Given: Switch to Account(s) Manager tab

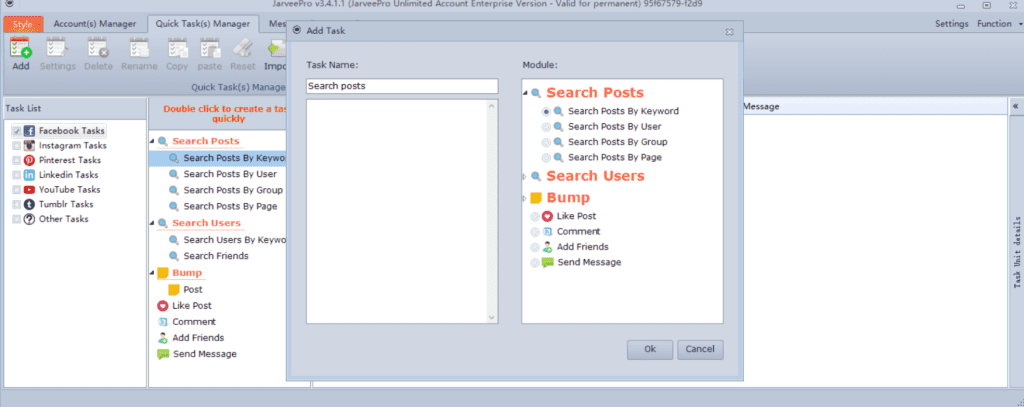Looking at the screenshot, I should click(95, 24).
